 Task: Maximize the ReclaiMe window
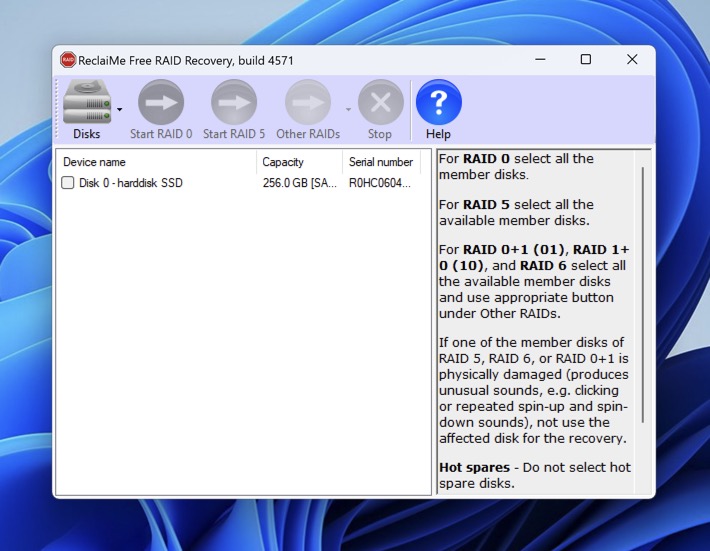[x=585, y=60]
